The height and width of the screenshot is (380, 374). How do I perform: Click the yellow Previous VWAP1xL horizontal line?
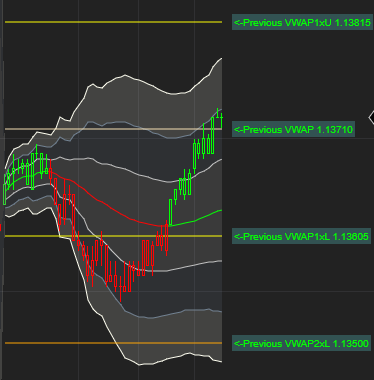[x=113, y=236]
